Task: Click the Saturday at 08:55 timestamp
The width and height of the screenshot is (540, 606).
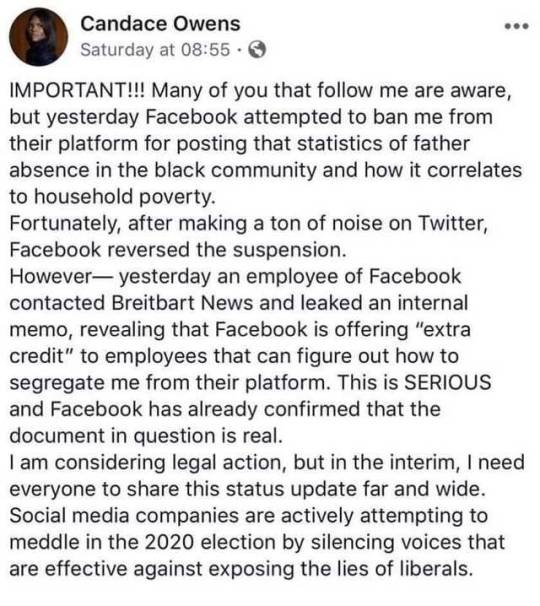Action: (x=155, y=50)
